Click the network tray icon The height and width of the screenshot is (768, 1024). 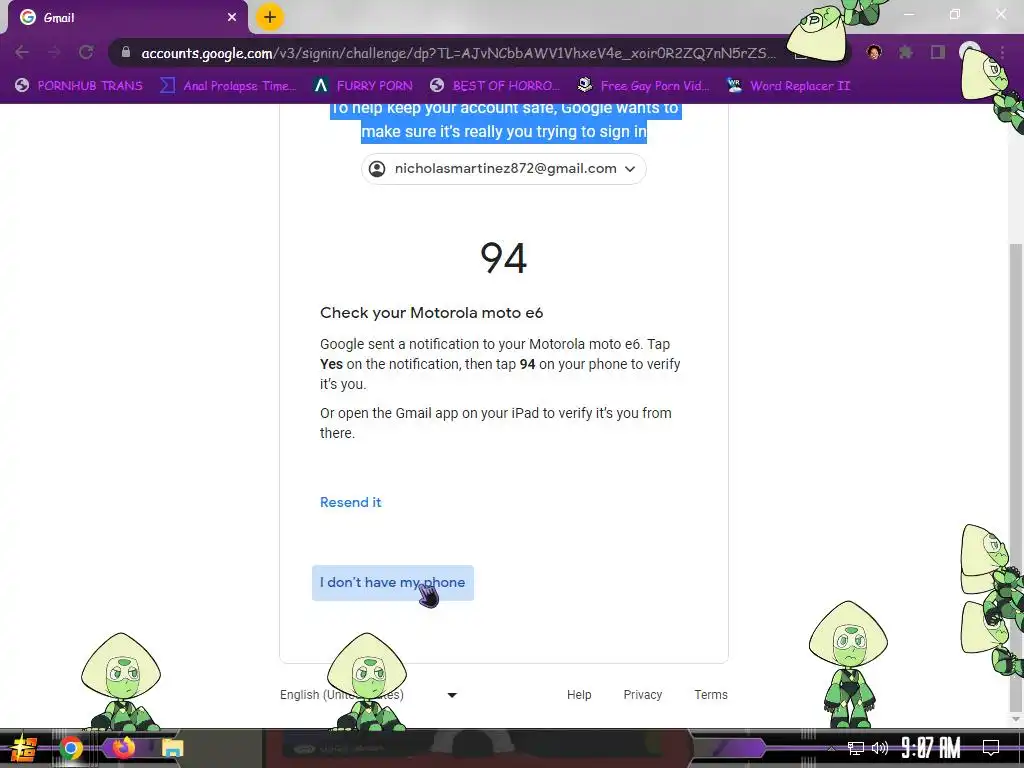point(856,748)
